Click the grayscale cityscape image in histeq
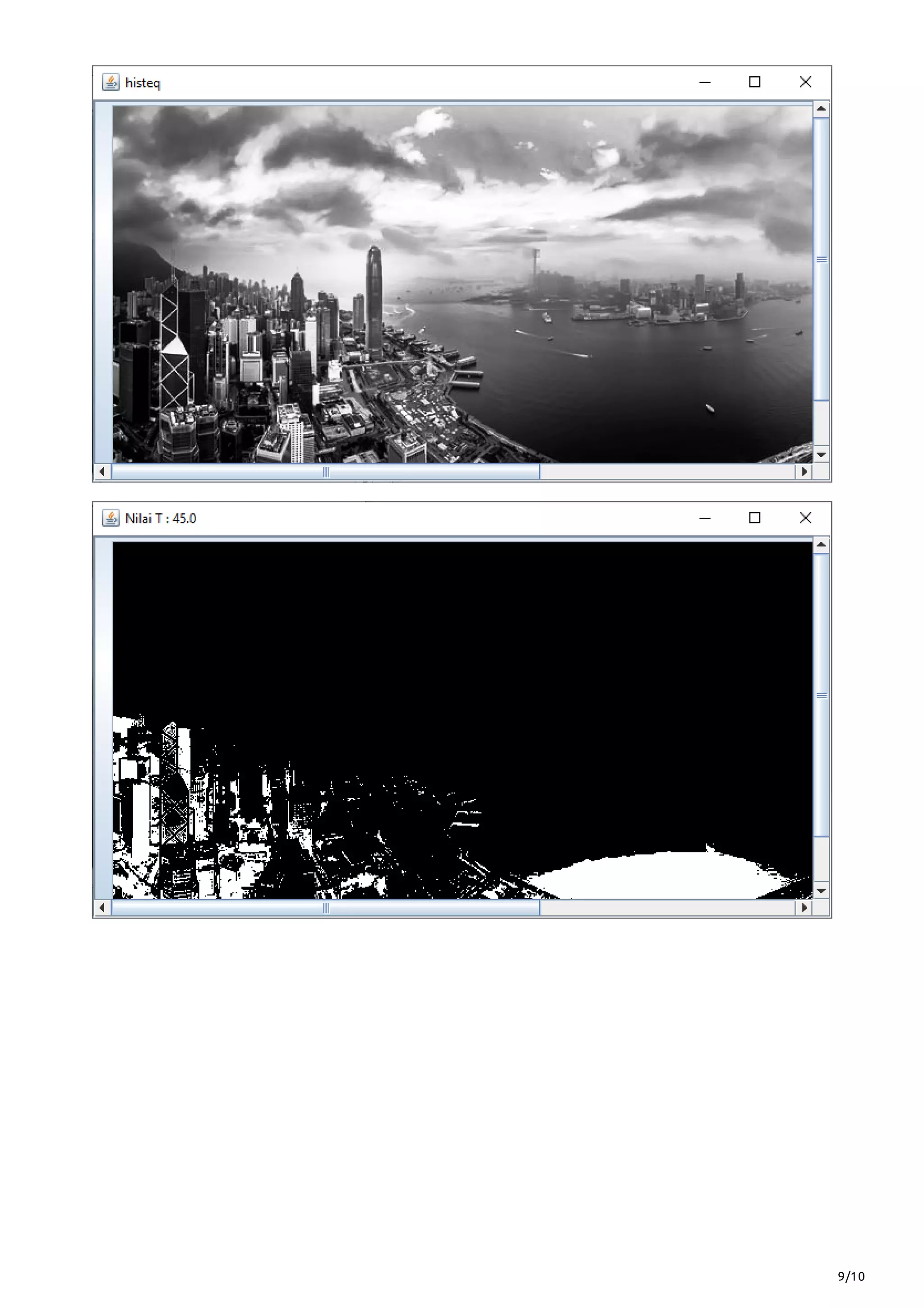This screenshot has width=924, height=1308. 462,284
